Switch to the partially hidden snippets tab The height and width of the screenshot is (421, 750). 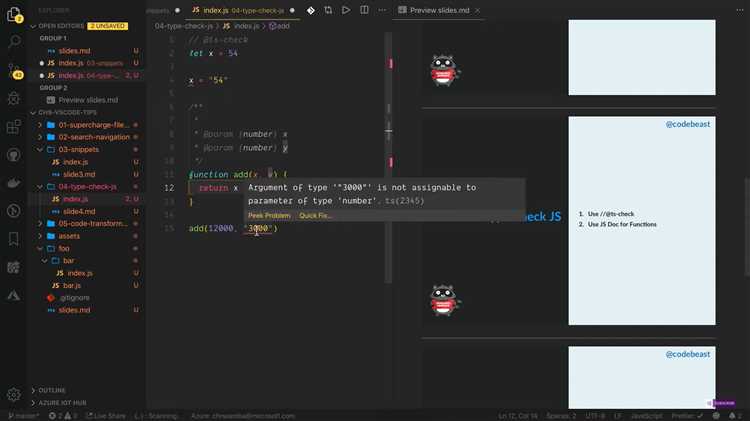pos(163,10)
